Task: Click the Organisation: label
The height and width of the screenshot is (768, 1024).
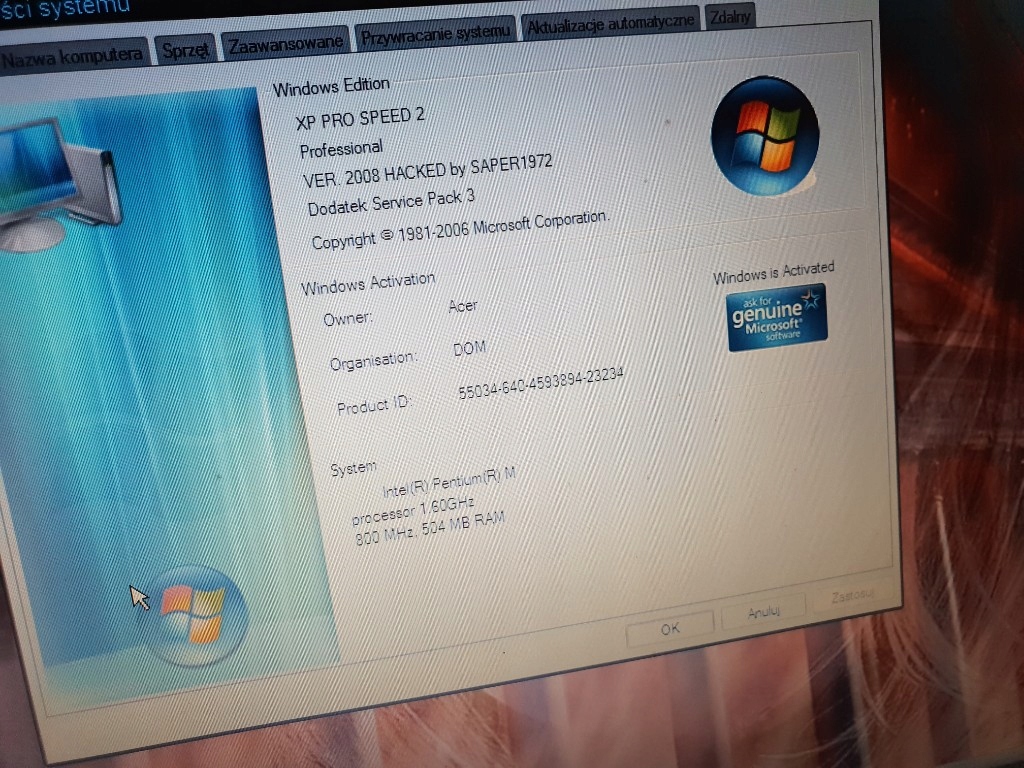Action: click(372, 361)
